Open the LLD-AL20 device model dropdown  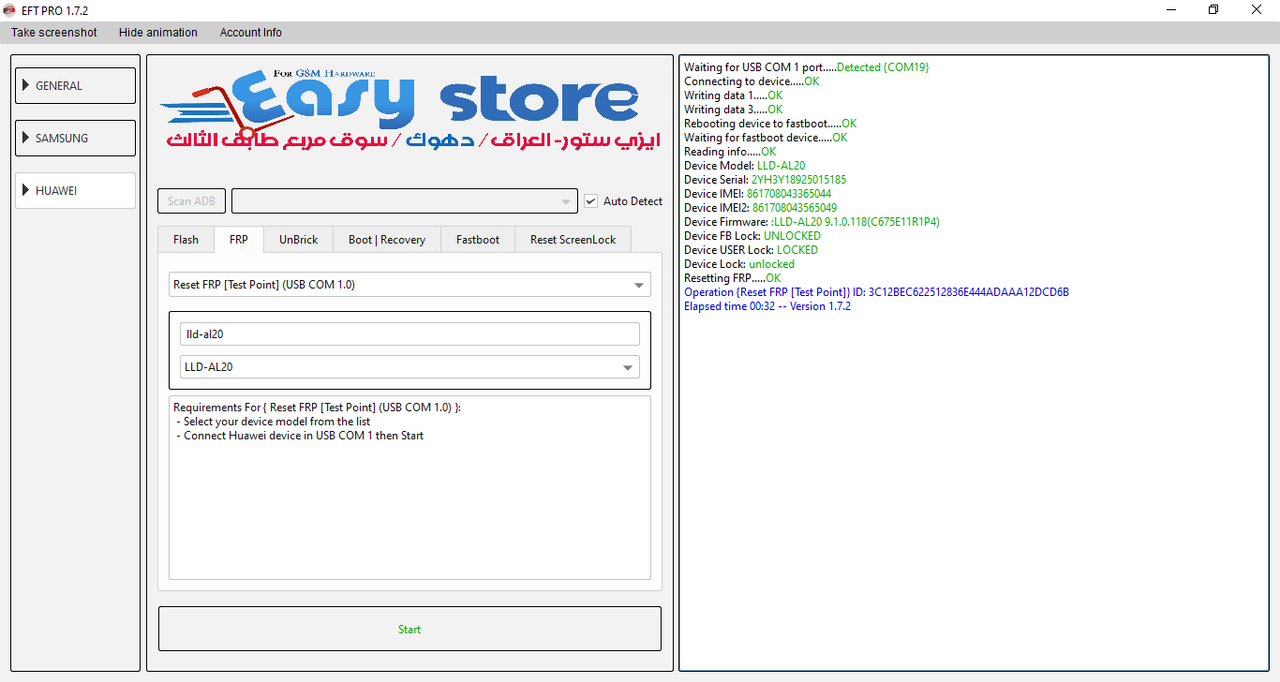(x=410, y=367)
